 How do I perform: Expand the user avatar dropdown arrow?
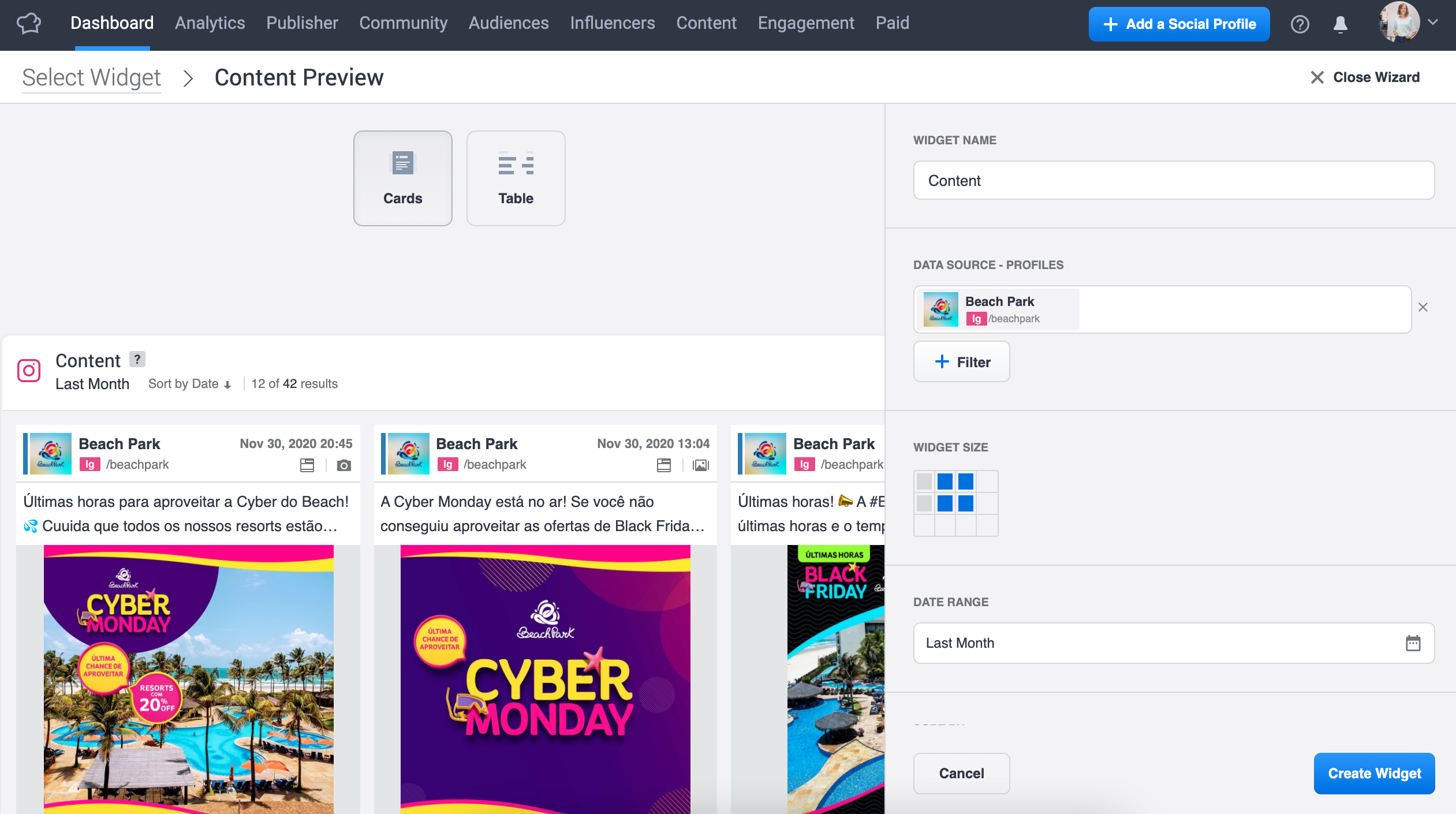(1432, 23)
